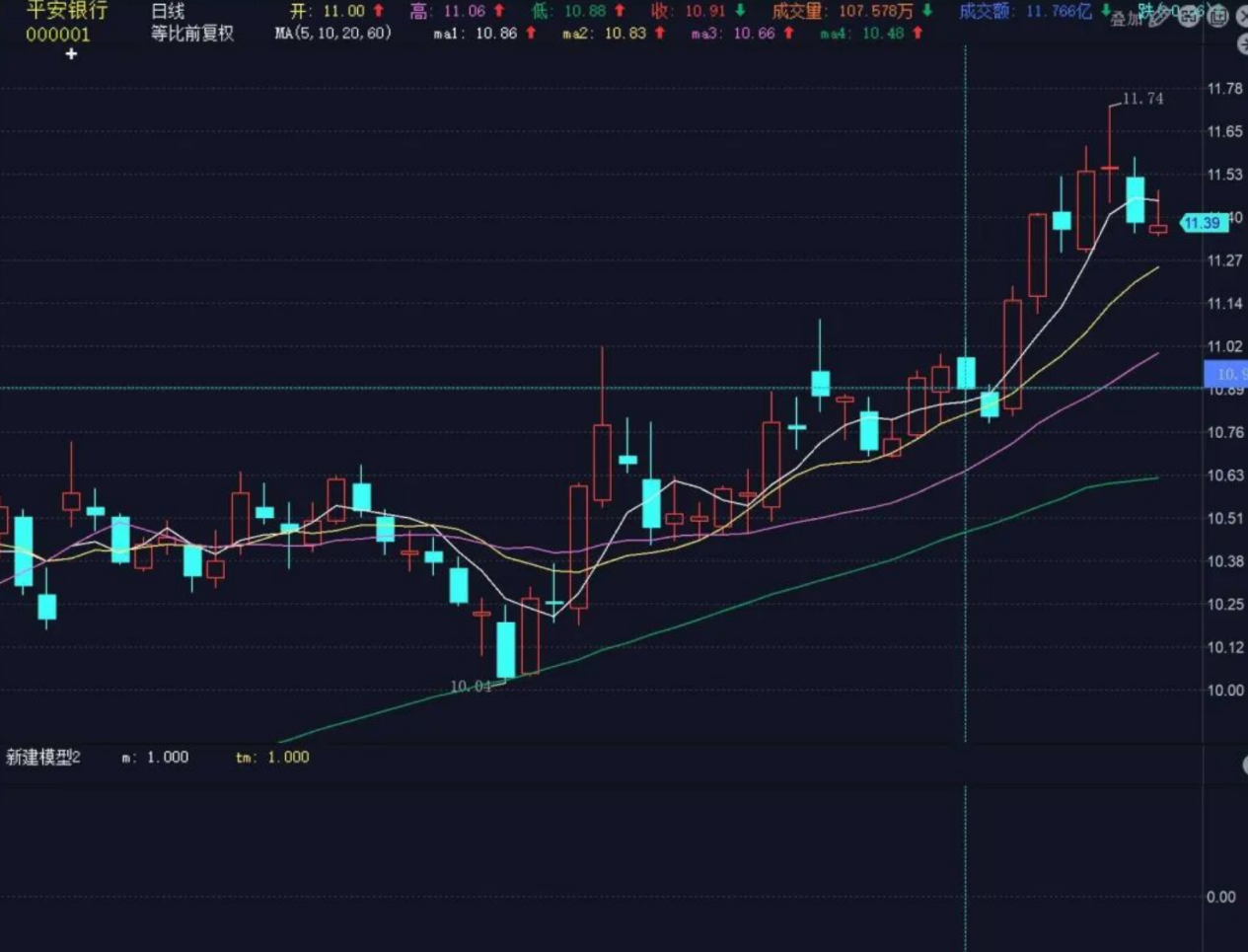Click the 10.04 low price marker

(x=470, y=686)
